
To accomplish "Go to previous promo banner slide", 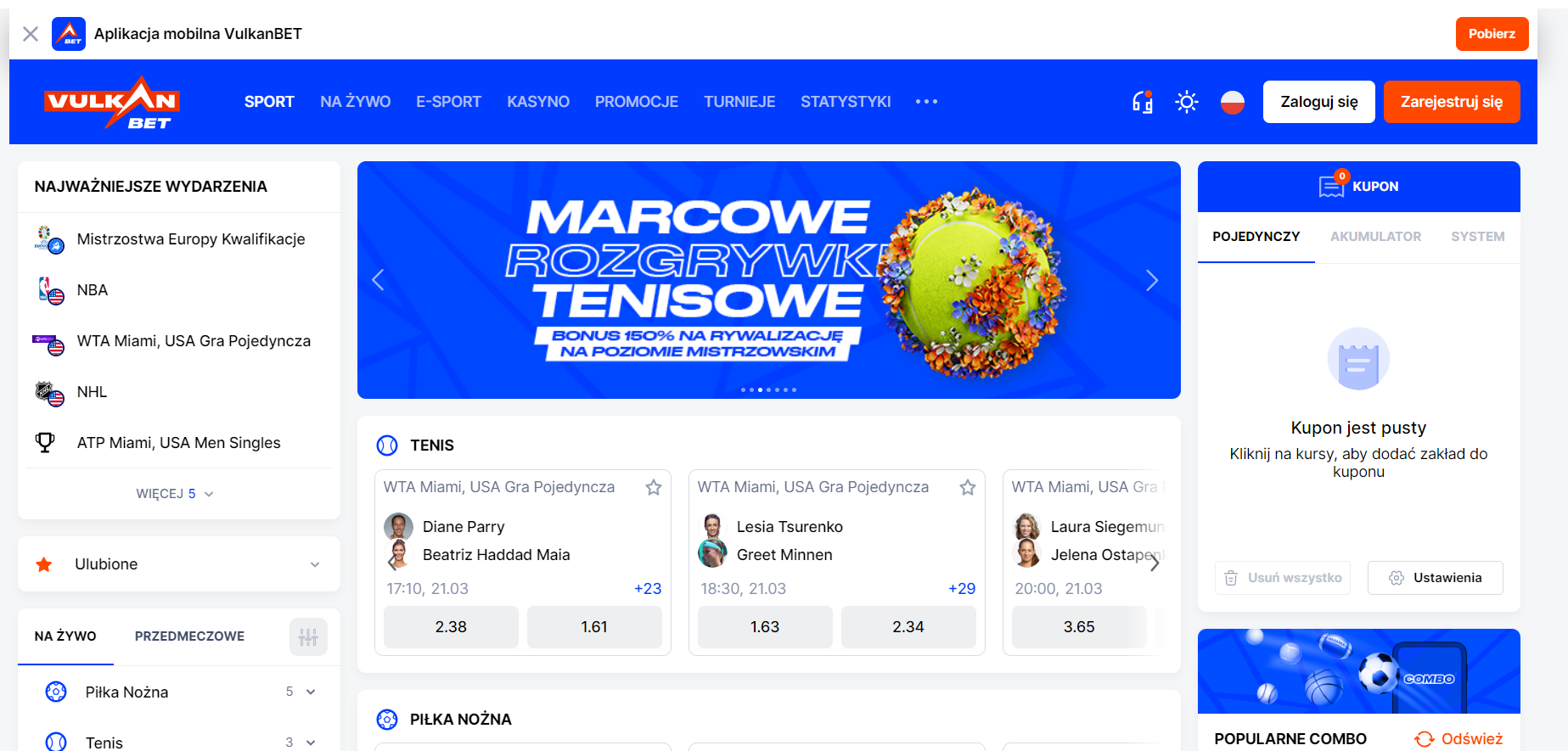I will pos(378,280).
